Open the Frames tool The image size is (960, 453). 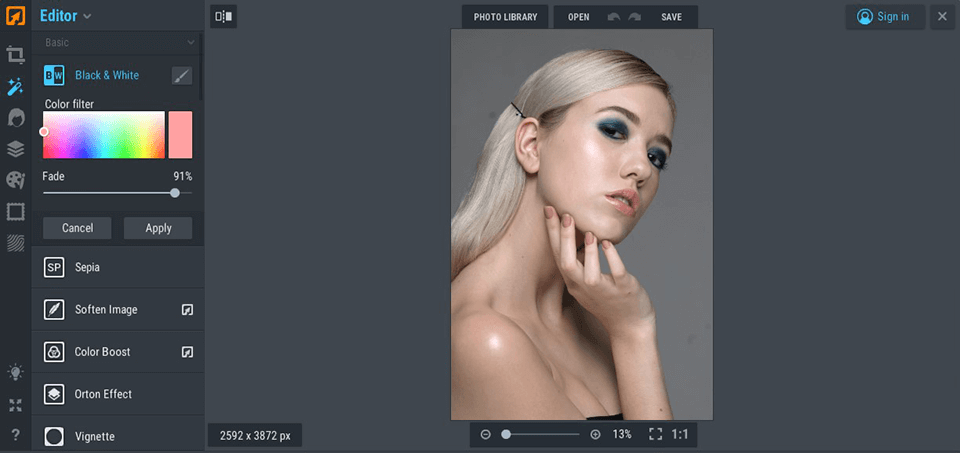tap(15, 212)
